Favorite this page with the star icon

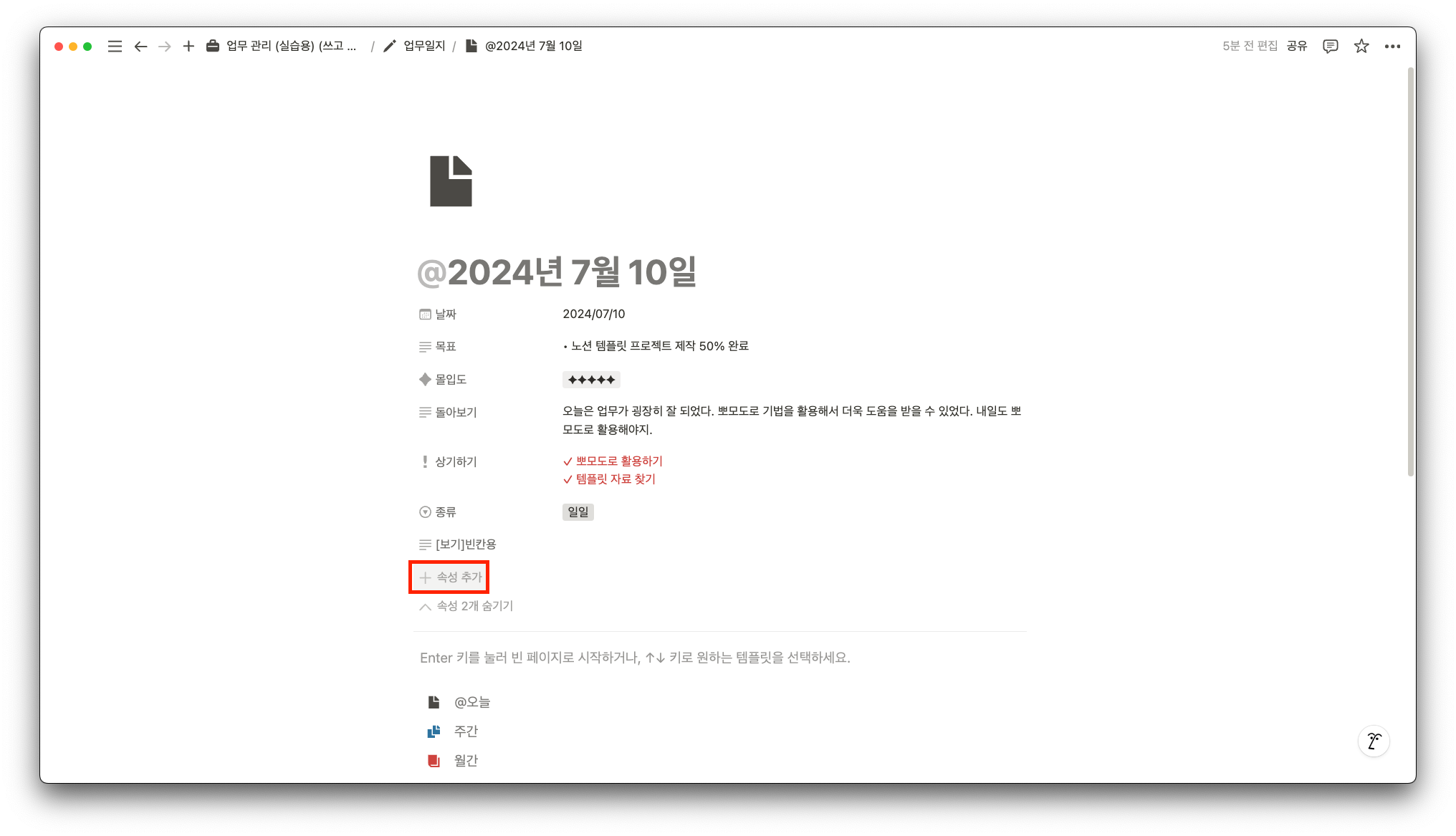coord(1361,47)
